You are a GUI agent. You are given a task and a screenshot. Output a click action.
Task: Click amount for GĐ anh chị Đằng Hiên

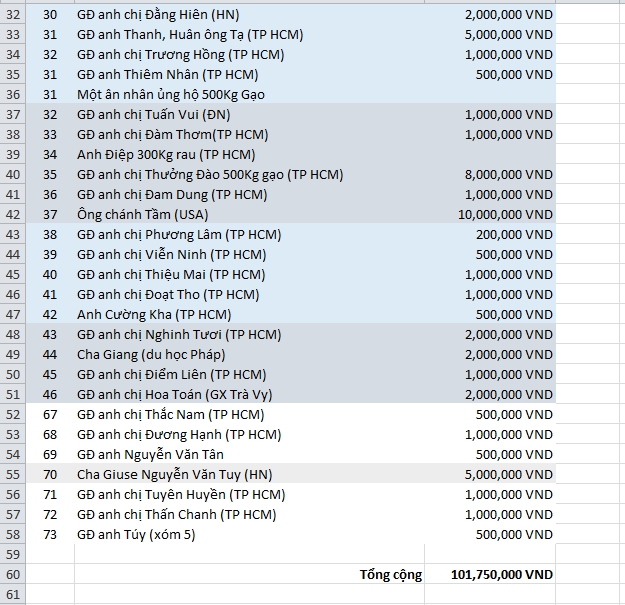pos(490,14)
